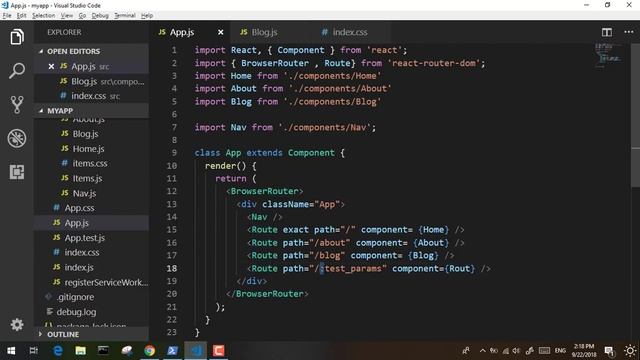Open App.css in the file tree

tap(91, 208)
